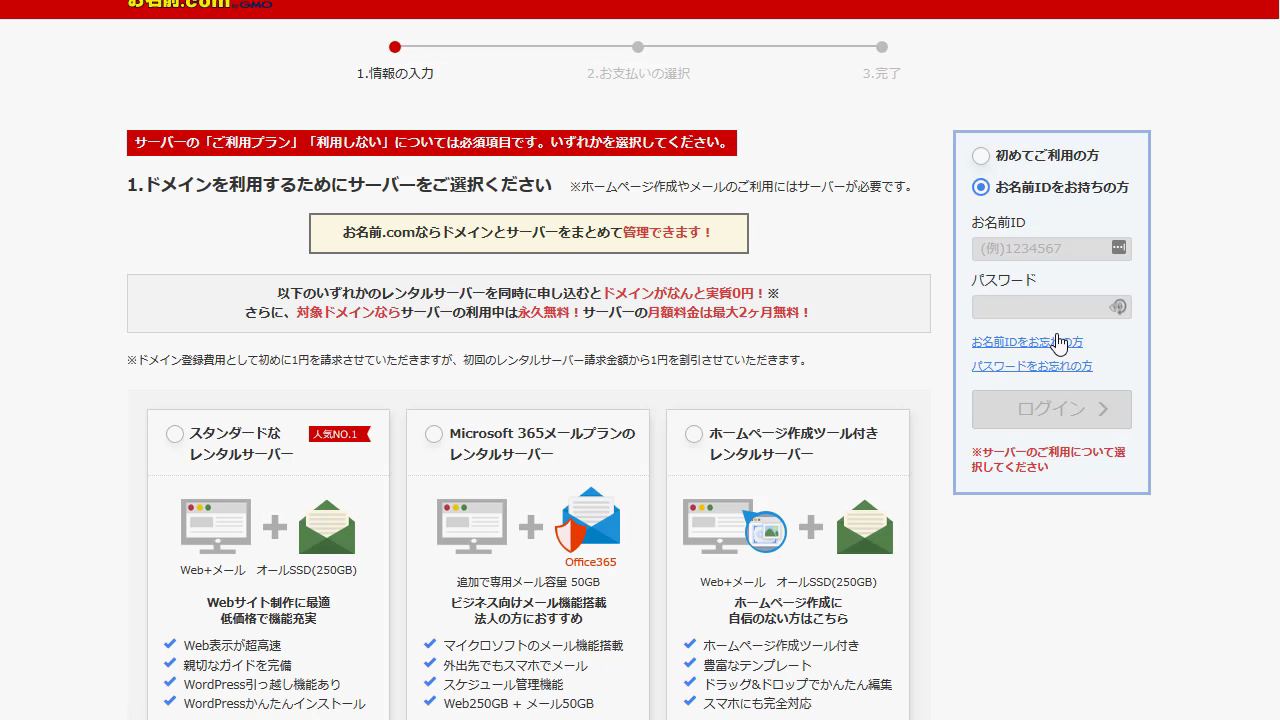Click step 1 情報の入力 indicator
Viewport: 1280px width, 720px height.
395,47
